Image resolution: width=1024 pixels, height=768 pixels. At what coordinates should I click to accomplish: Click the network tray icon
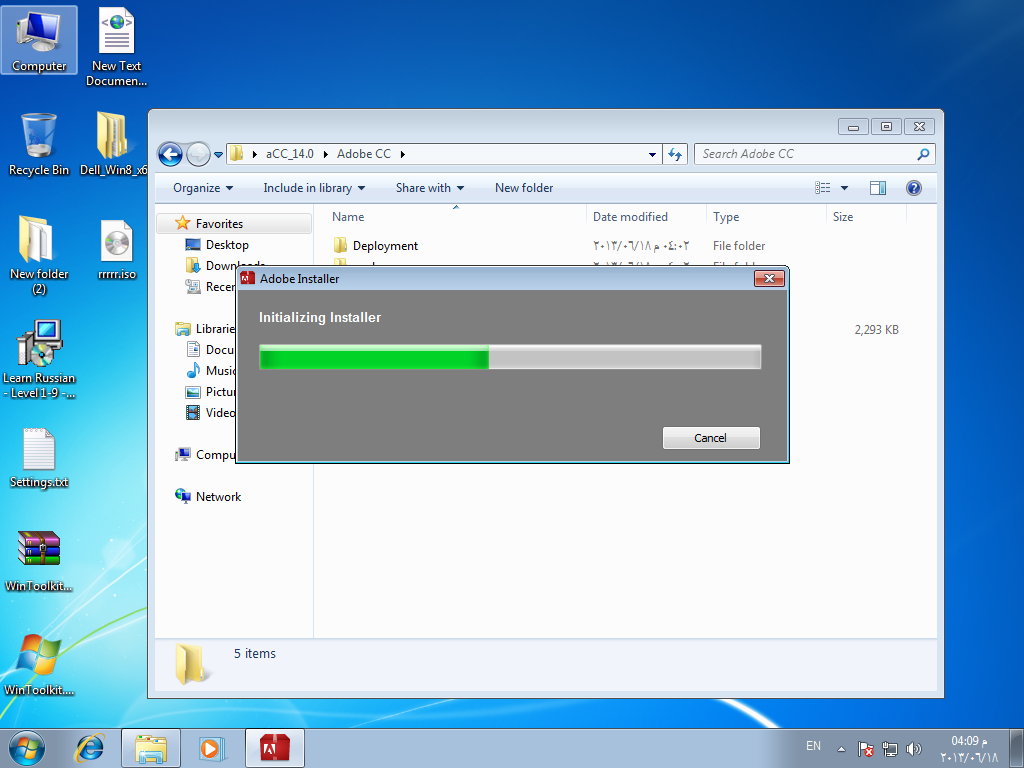(x=889, y=749)
